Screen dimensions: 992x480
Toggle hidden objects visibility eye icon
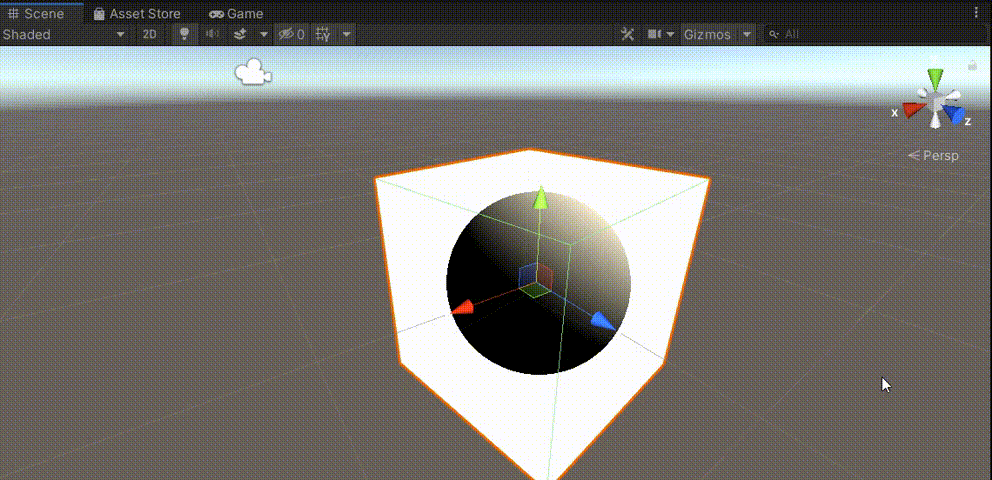tap(292, 34)
